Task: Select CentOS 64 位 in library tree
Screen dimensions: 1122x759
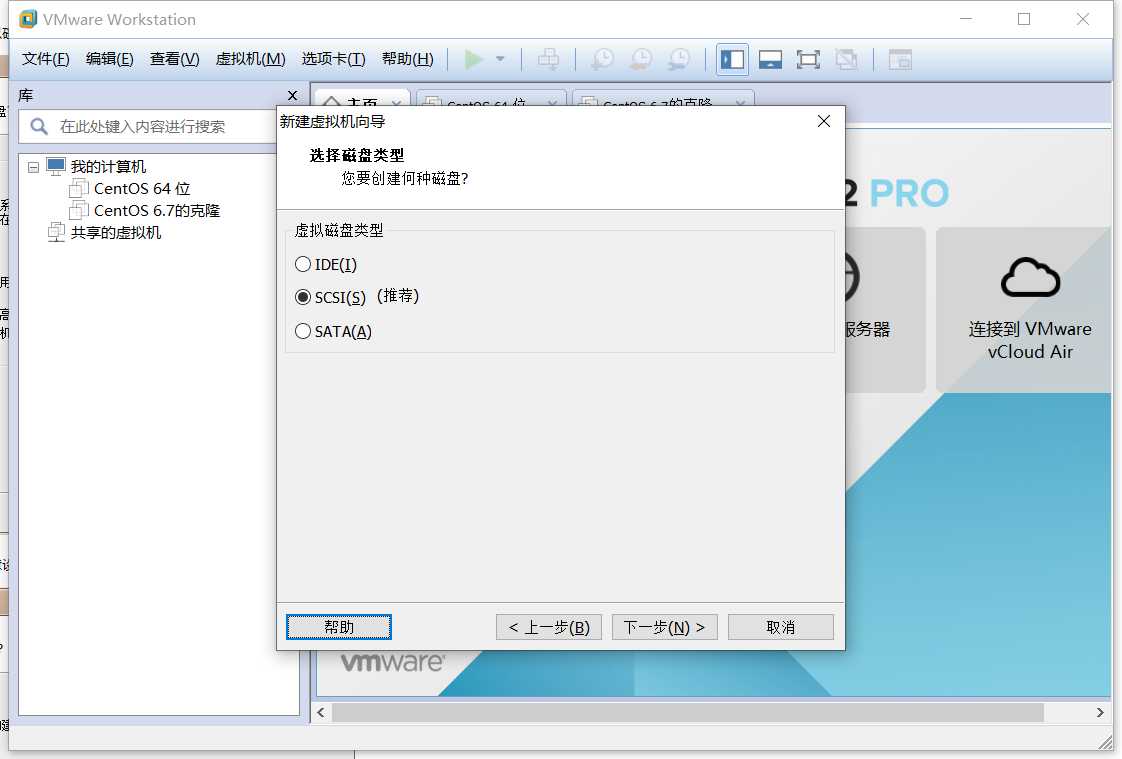Action: coord(142,189)
